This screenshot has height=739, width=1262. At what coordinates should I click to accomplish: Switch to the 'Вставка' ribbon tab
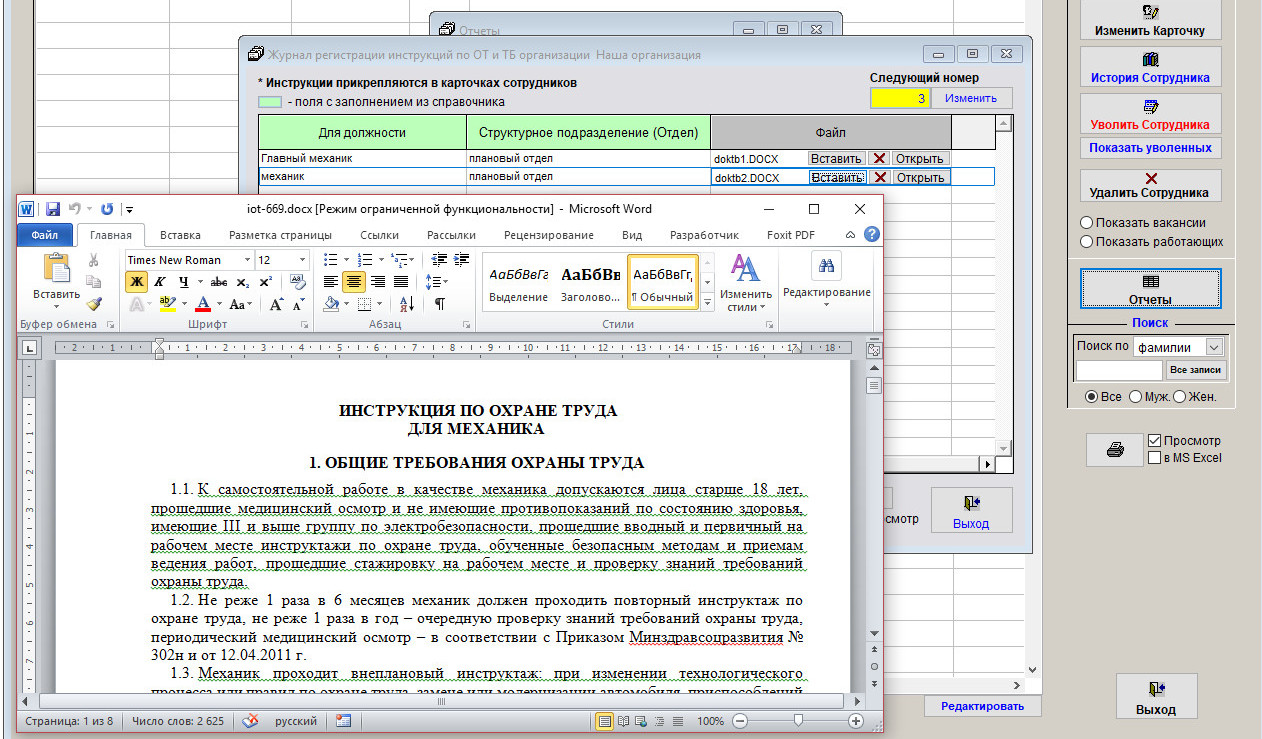click(180, 235)
